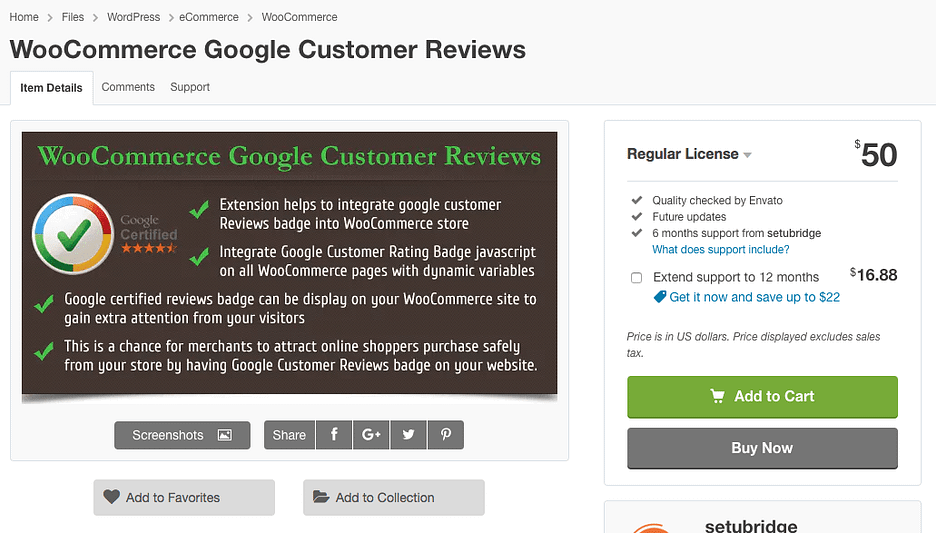Image resolution: width=936 pixels, height=533 pixels.
Task: Click the cart icon in Add to Cart
Action: click(x=717, y=396)
